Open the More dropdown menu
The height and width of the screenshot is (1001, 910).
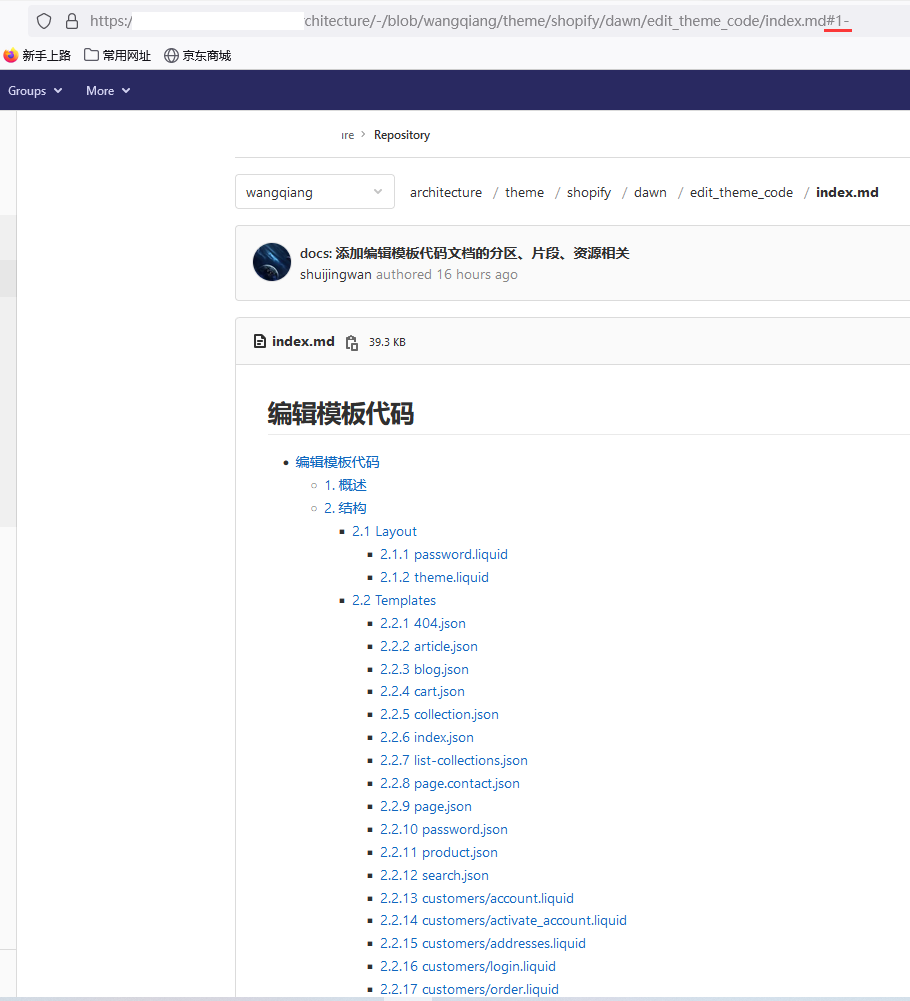(x=108, y=91)
